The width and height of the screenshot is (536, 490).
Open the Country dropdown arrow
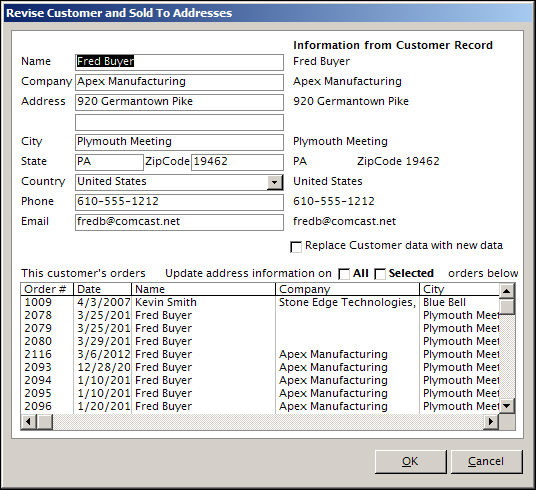click(x=274, y=182)
